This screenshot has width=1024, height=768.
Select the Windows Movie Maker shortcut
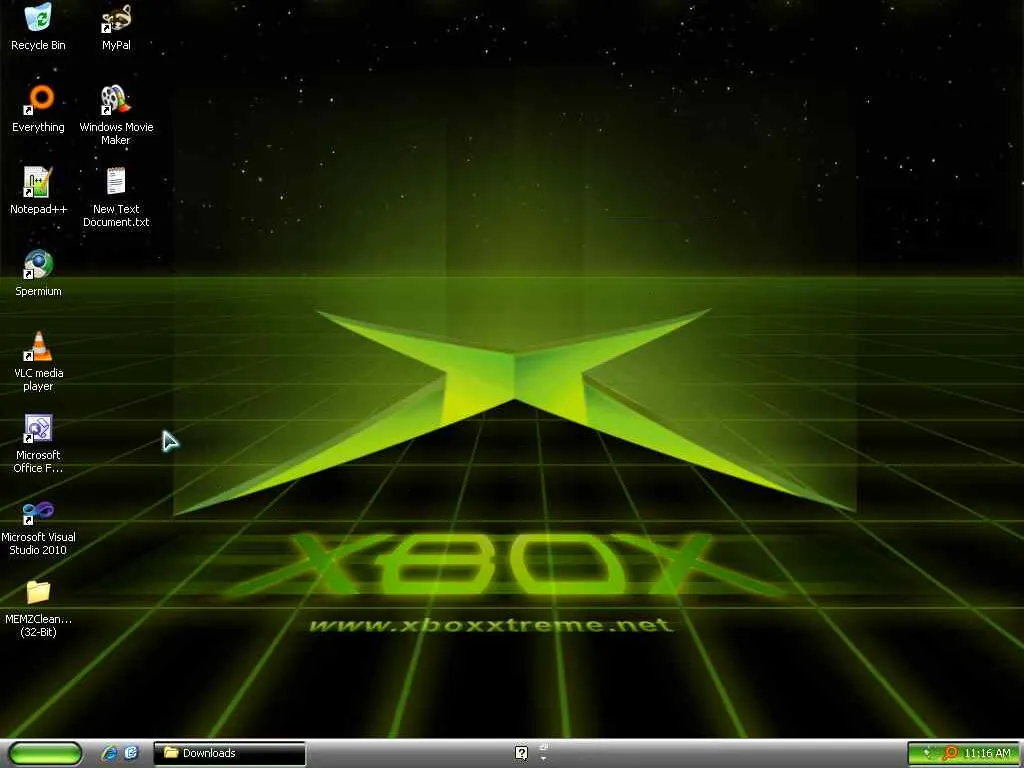(116, 115)
